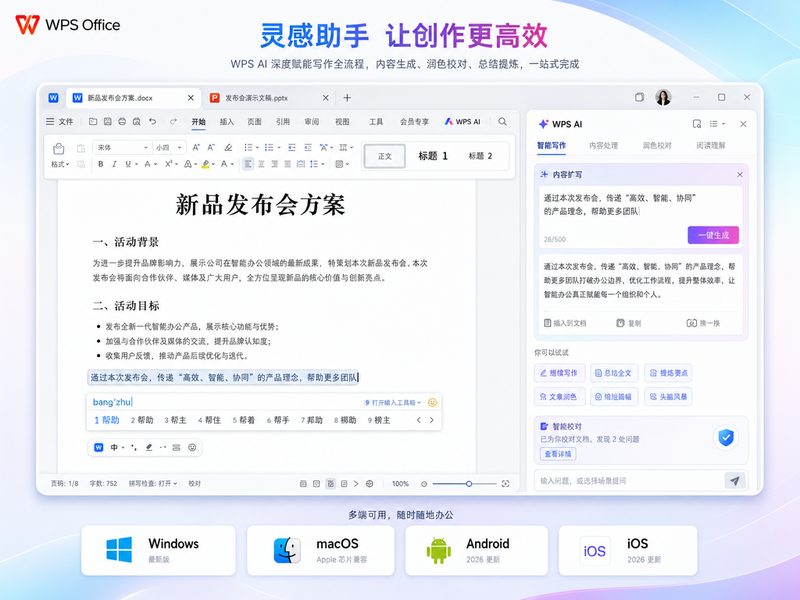The image size is (800, 600).
Task: Decrease font size with the A- icon
Action: 211,147
